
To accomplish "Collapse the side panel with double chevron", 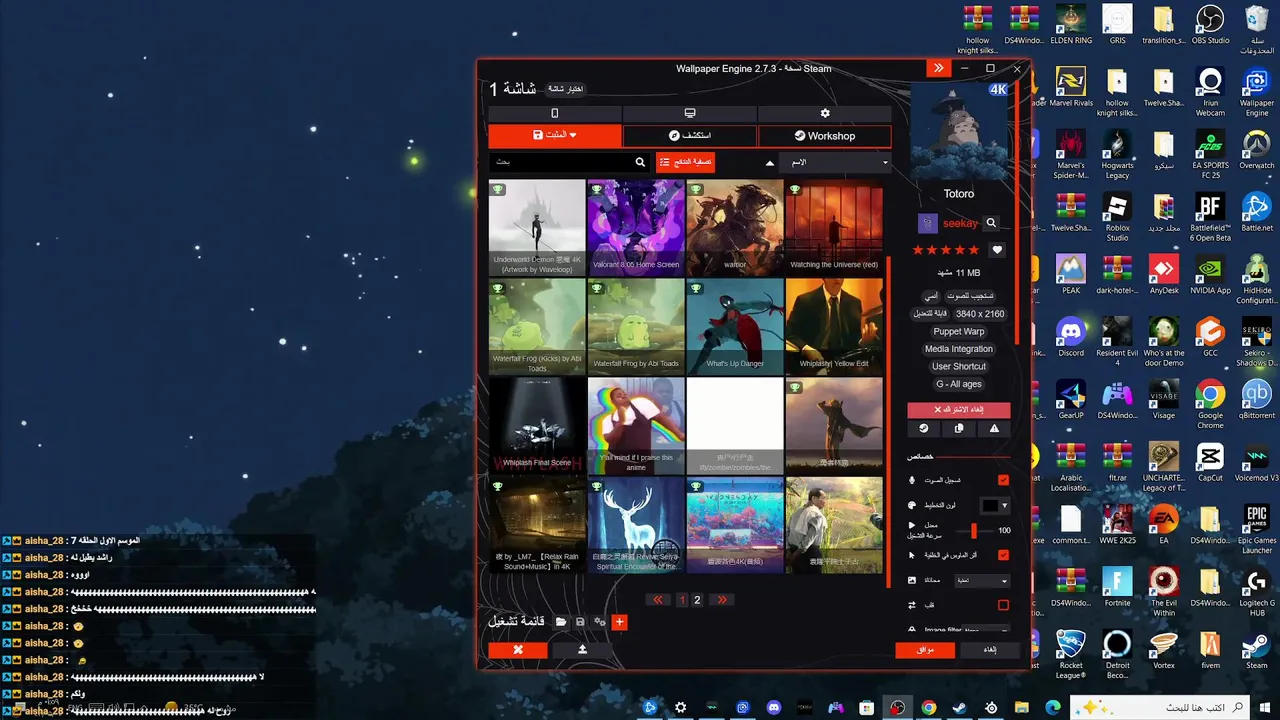I will coord(938,68).
